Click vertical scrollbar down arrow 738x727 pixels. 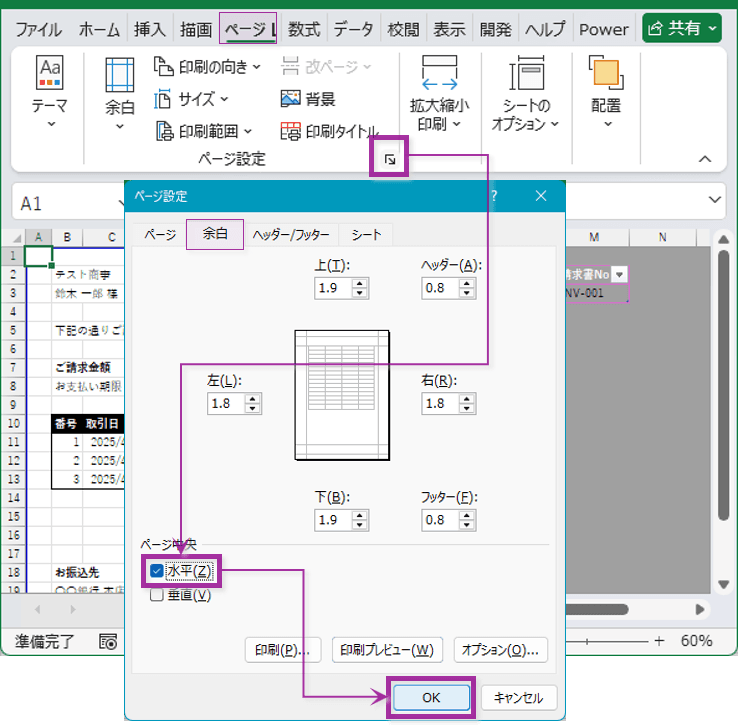click(x=723, y=584)
